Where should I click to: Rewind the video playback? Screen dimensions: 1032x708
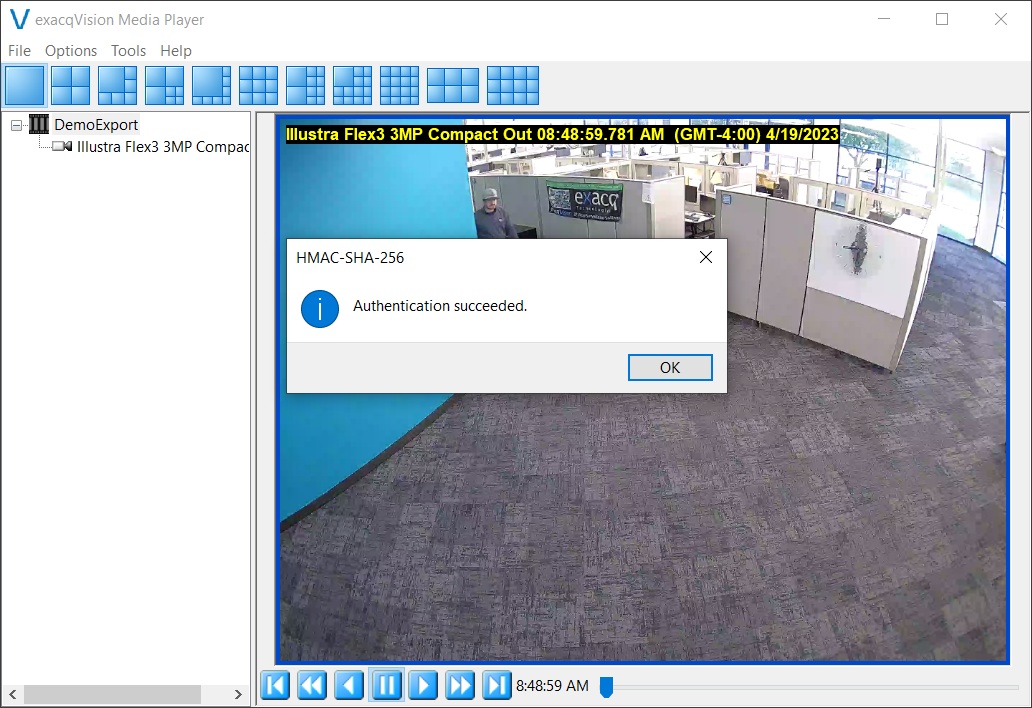(x=312, y=686)
